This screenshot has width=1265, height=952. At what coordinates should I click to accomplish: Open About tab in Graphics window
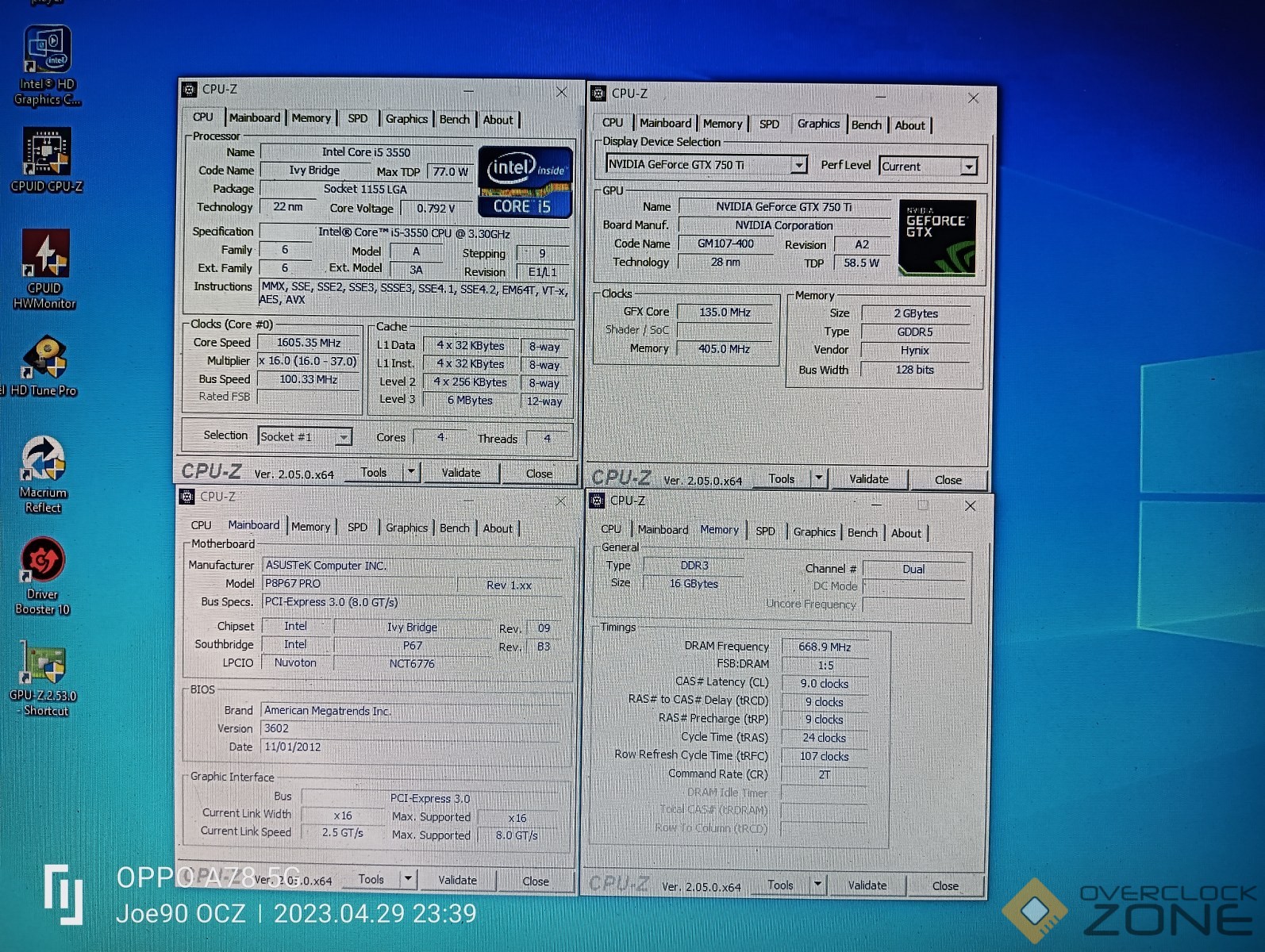pyautogui.click(x=909, y=125)
